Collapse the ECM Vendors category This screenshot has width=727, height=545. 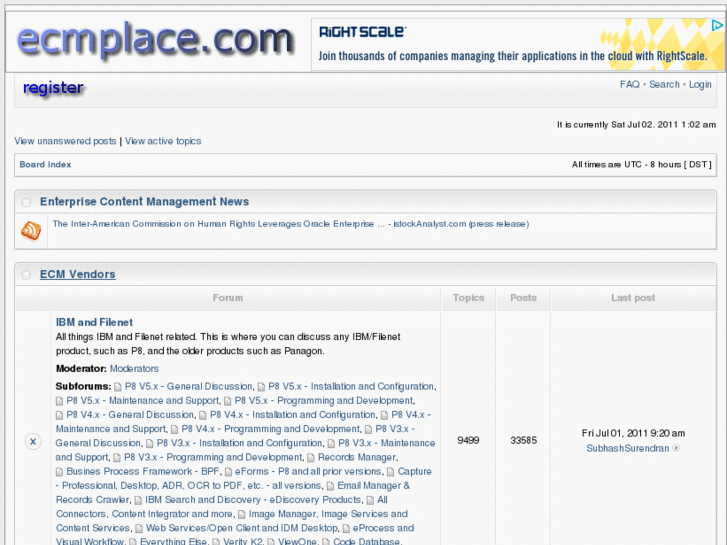click(27, 275)
